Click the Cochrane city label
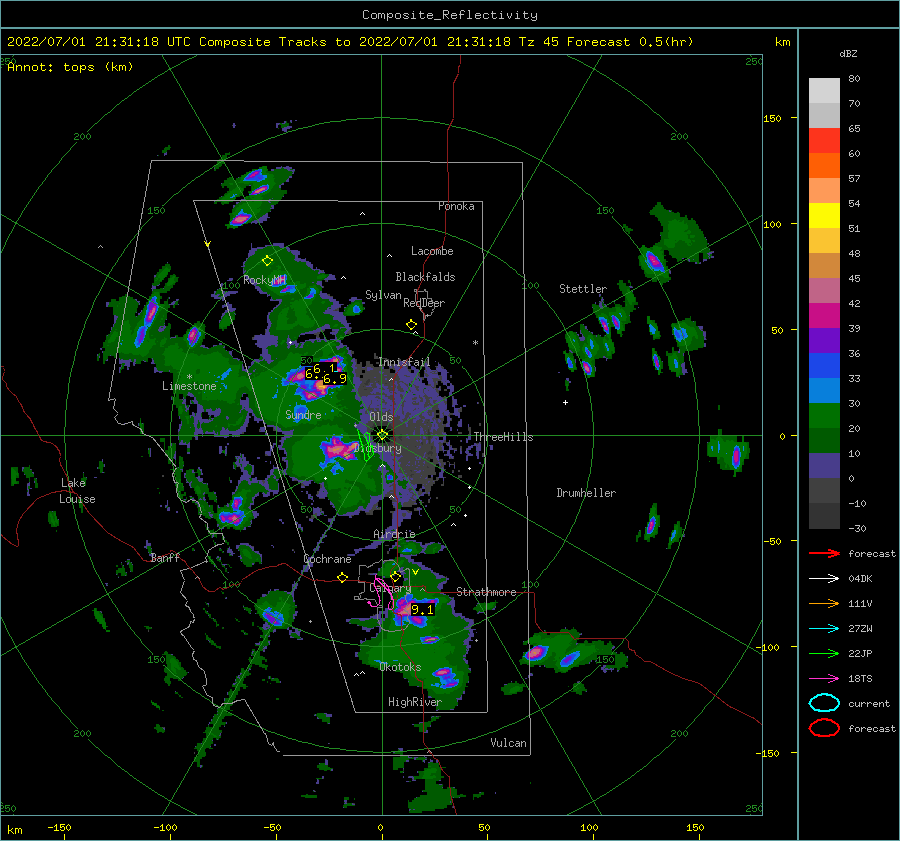This screenshot has height=841, width=900. [x=327, y=559]
